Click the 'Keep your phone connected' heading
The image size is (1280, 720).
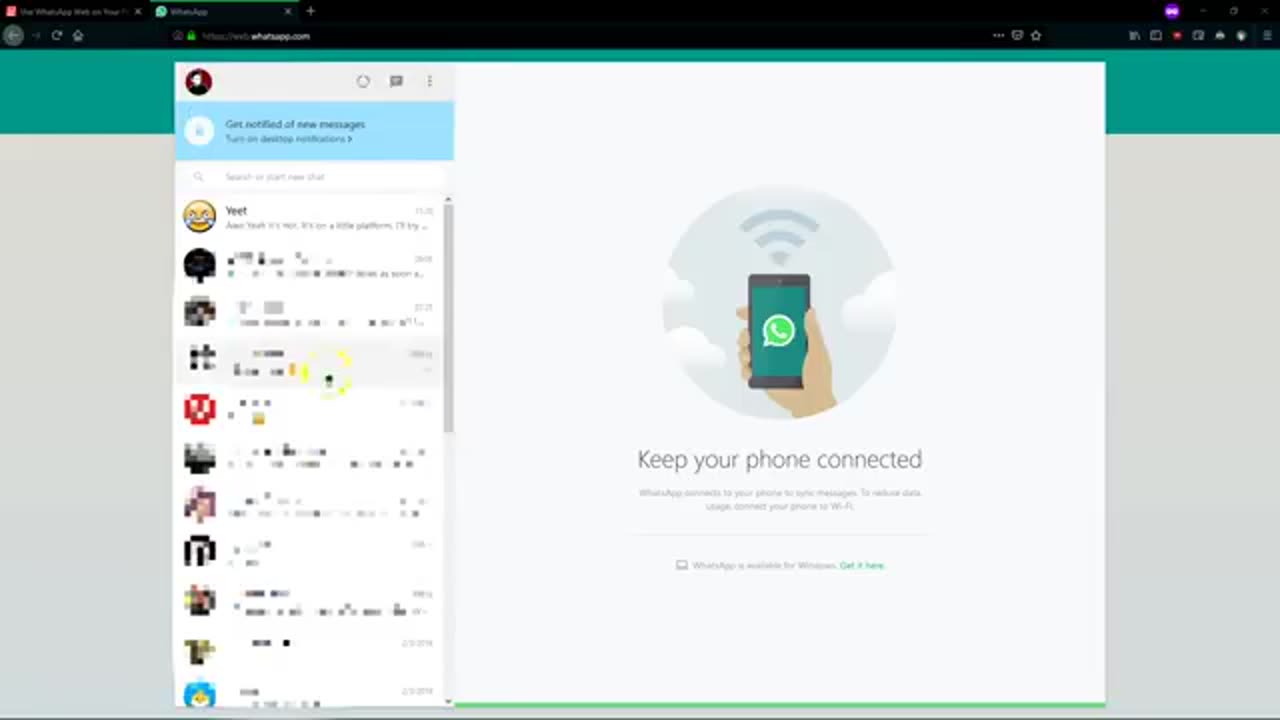point(780,459)
